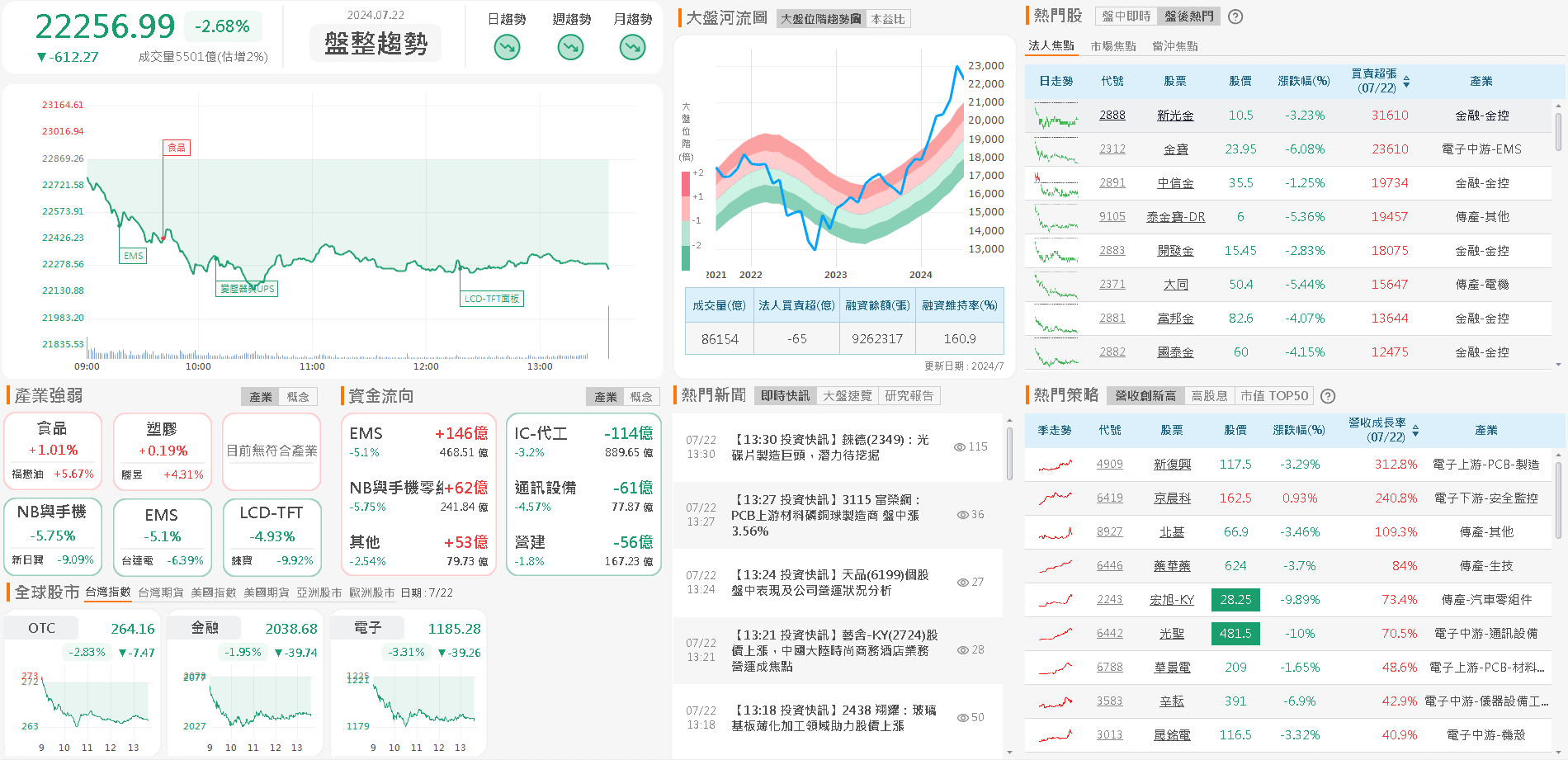This screenshot has height=760, width=1568.
Task: Open stock code 2243 link
Action: 1110,600
